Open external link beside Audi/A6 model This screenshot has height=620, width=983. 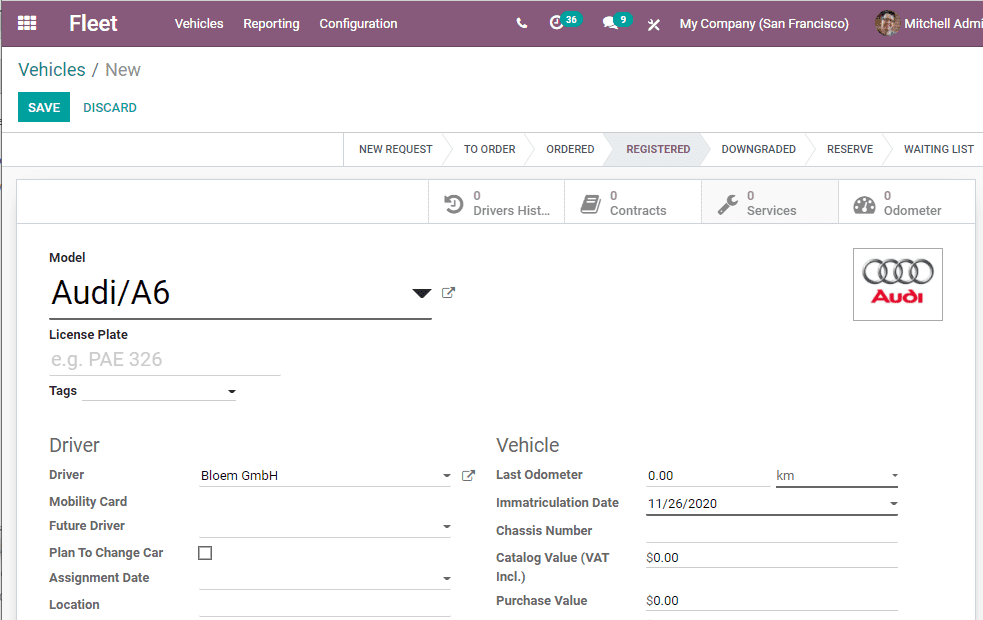tap(448, 293)
